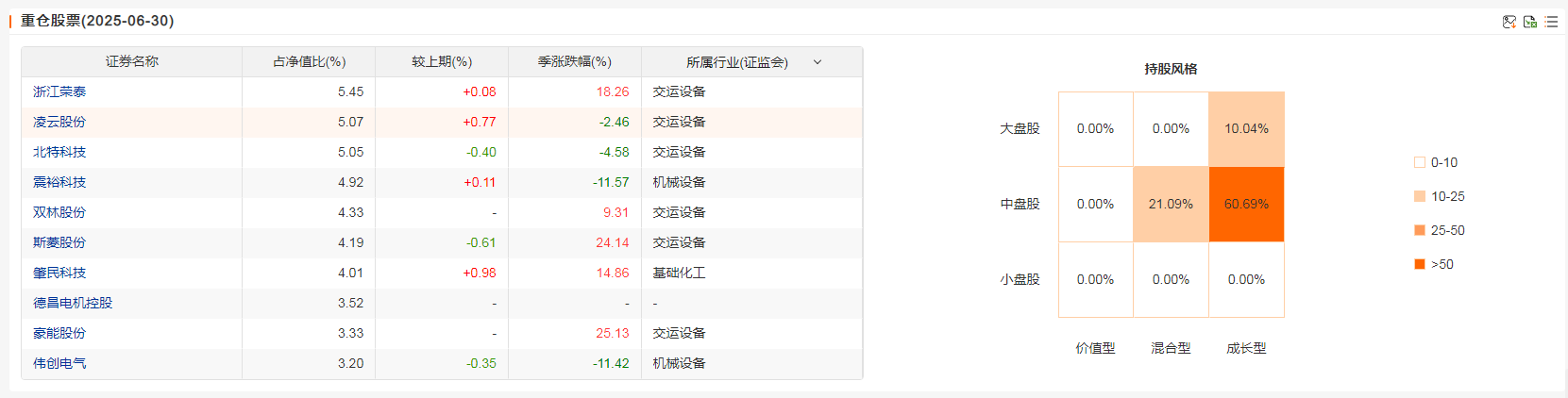Click the 季涨跌幅(%) column header
The height and width of the screenshot is (398, 1568).
point(575,61)
